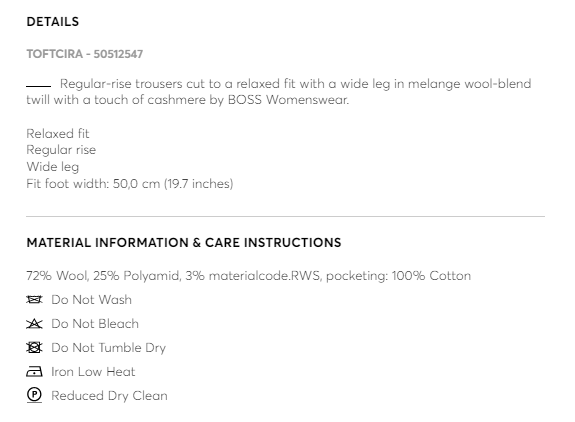This screenshot has width=575, height=422.
Task: Click the Relaxed fit attribute line
Action: coord(58,134)
